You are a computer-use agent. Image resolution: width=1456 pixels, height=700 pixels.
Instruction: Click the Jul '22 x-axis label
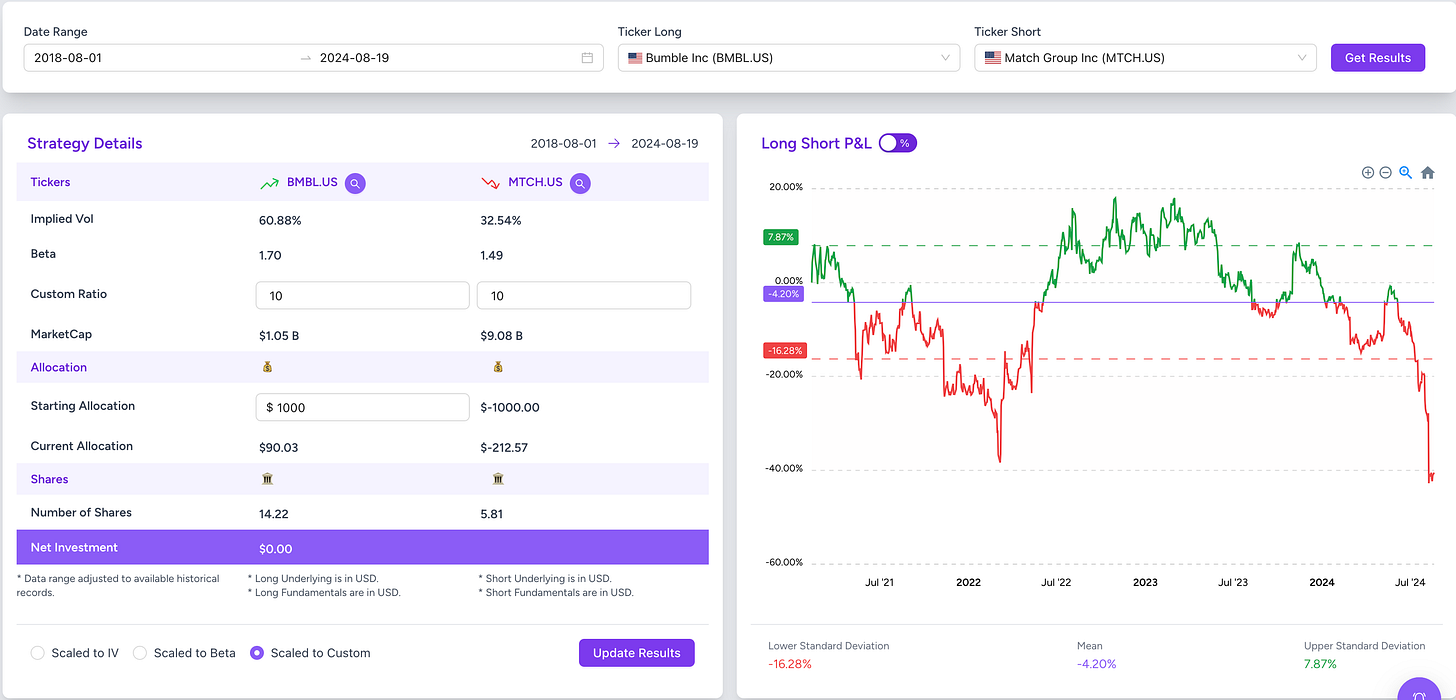click(1056, 582)
